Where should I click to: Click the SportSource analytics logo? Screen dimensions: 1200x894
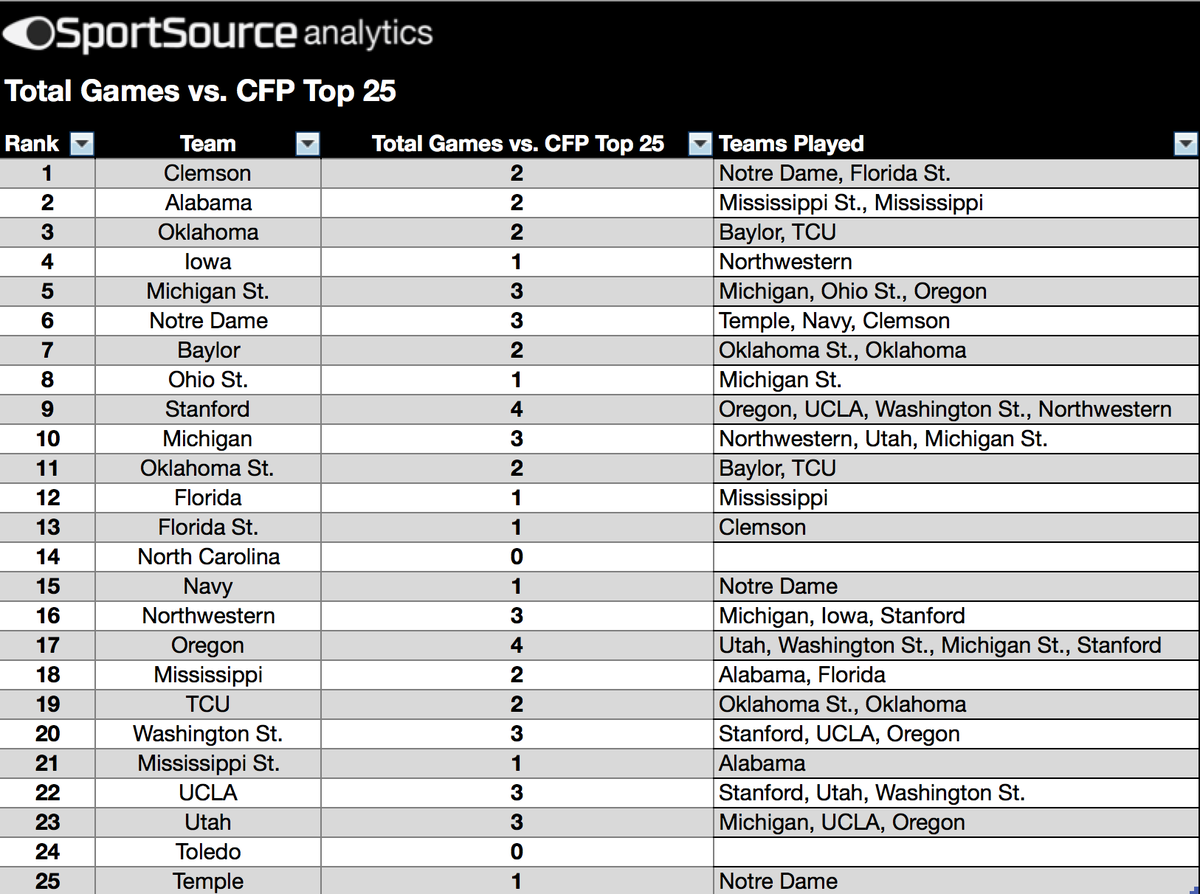tap(218, 33)
